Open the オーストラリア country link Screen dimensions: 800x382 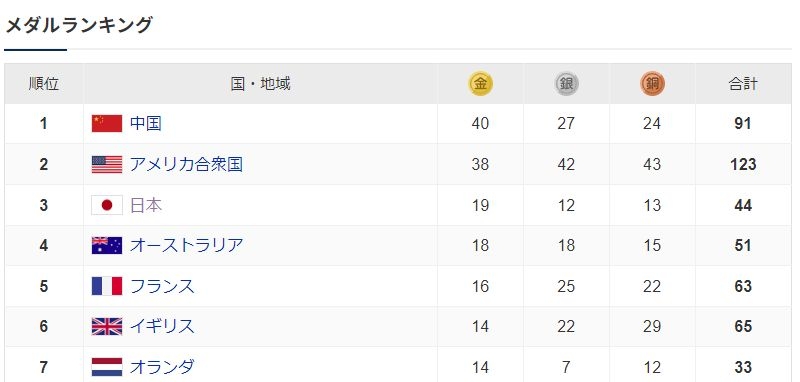tap(186, 245)
